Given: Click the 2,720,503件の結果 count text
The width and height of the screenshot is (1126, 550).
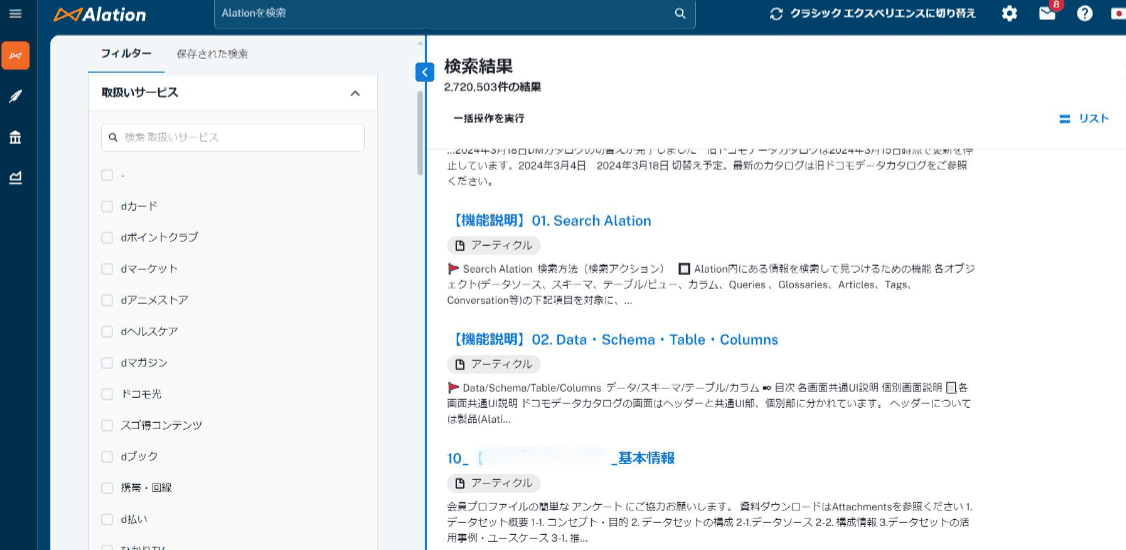Looking at the screenshot, I should pos(493,88).
